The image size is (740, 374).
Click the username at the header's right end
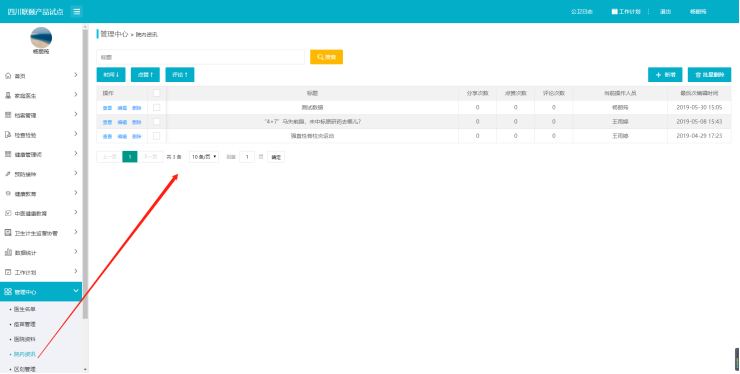point(698,12)
